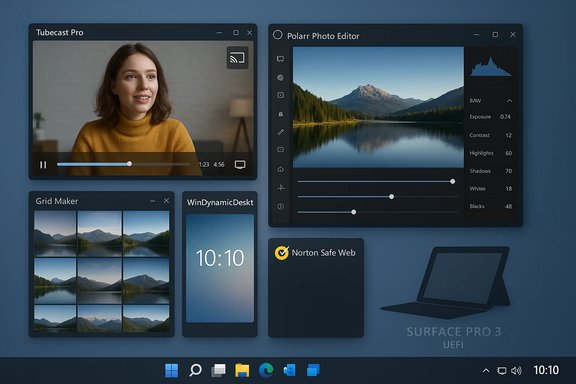Image resolution: width=576 pixels, height=384 pixels.
Task: Click the lock icon in Polarr sidebar
Action: click(280, 114)
